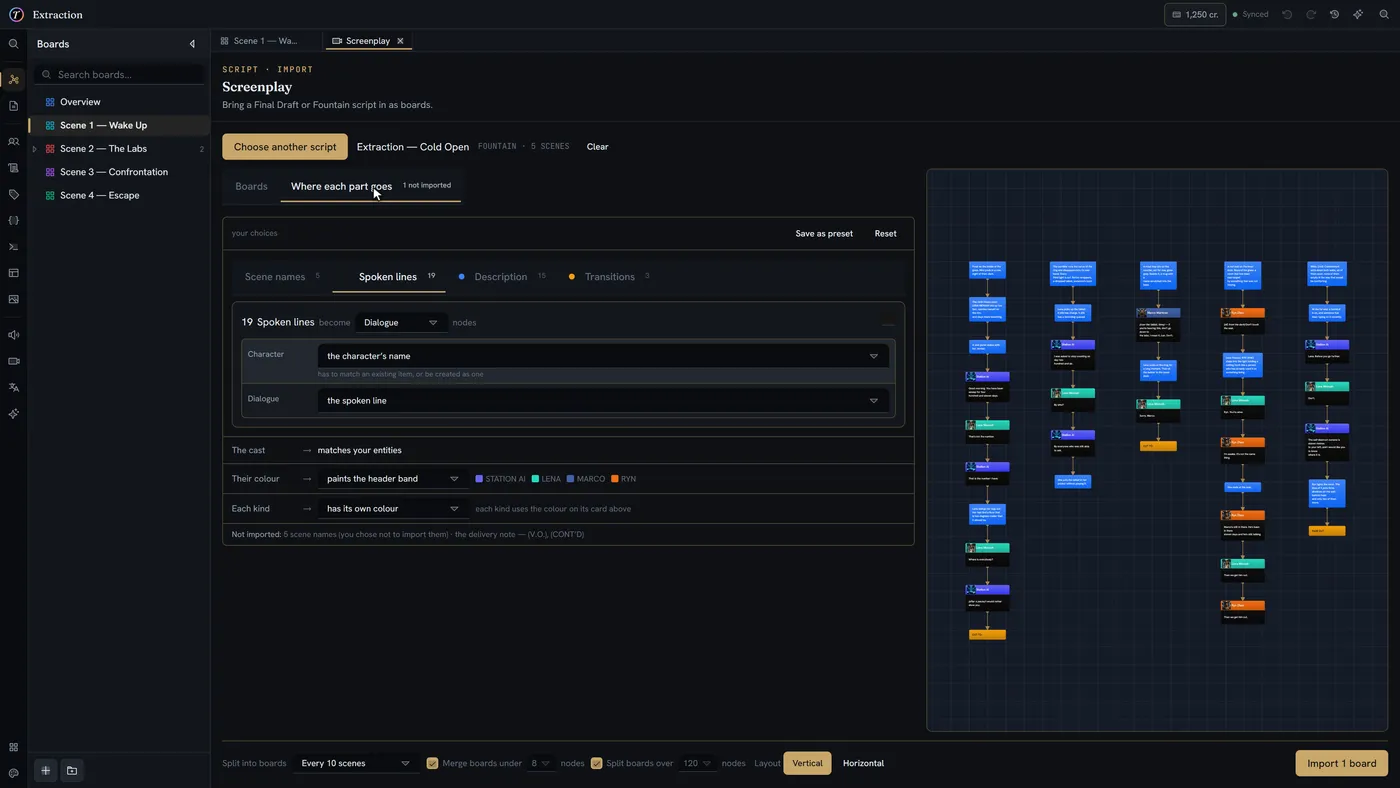This screenshot has height=788, width=1400.
Task: Open the users/cast icon in the left rail
Action: (14, 142)
